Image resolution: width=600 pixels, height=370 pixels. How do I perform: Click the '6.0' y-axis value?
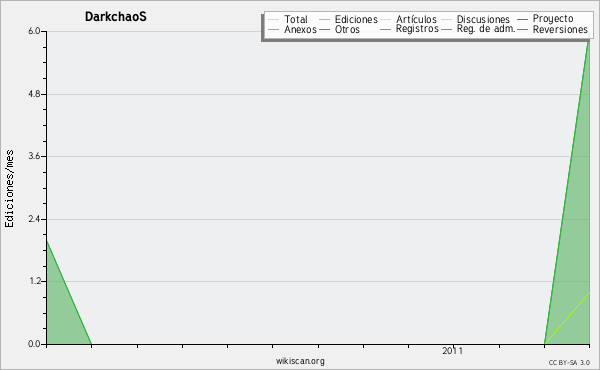pos(34,31)
